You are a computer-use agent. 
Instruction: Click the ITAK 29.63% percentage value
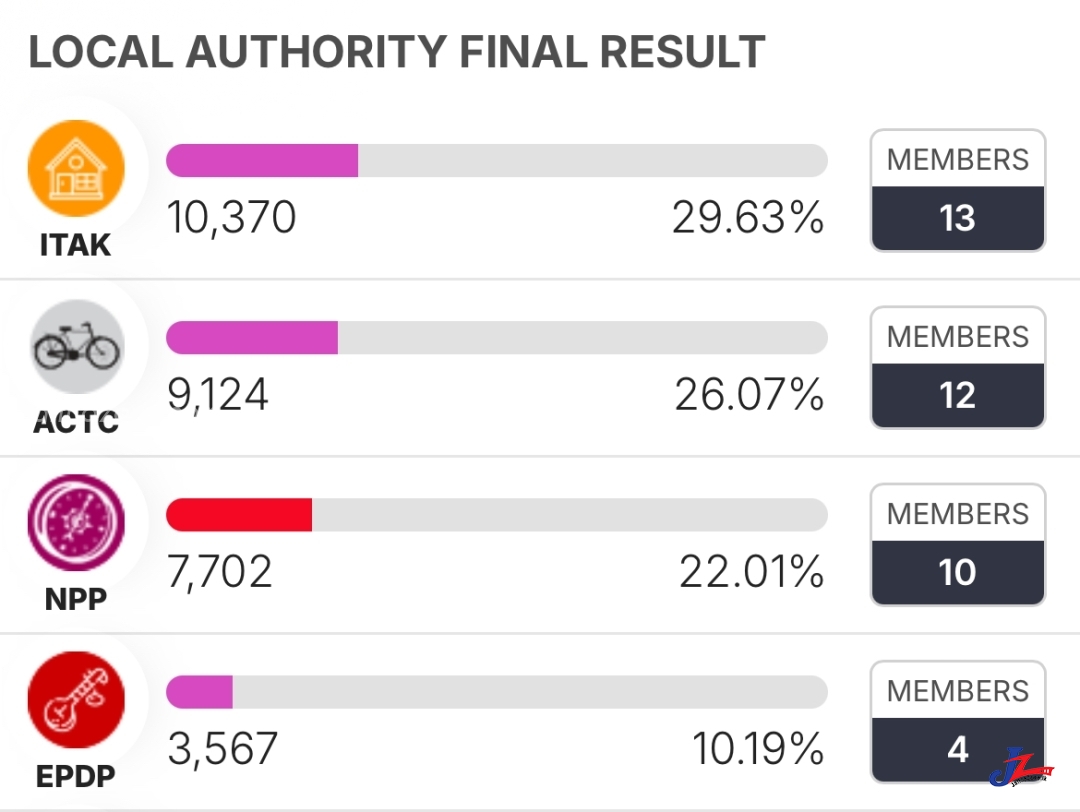tap(748, 217)
